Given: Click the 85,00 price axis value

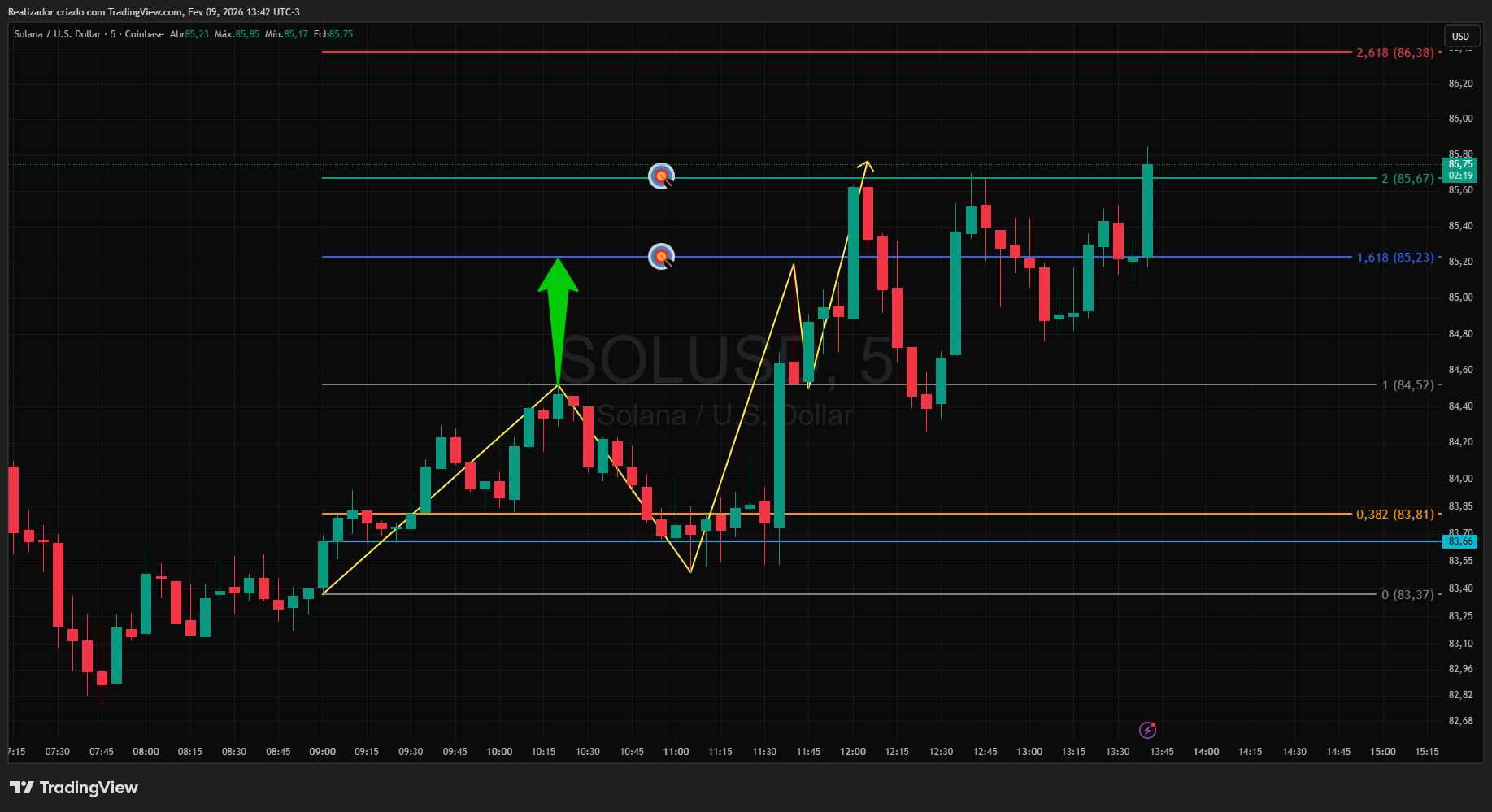Looking at the screenshot, I should pyautogui.click(x=1461, y=297).
